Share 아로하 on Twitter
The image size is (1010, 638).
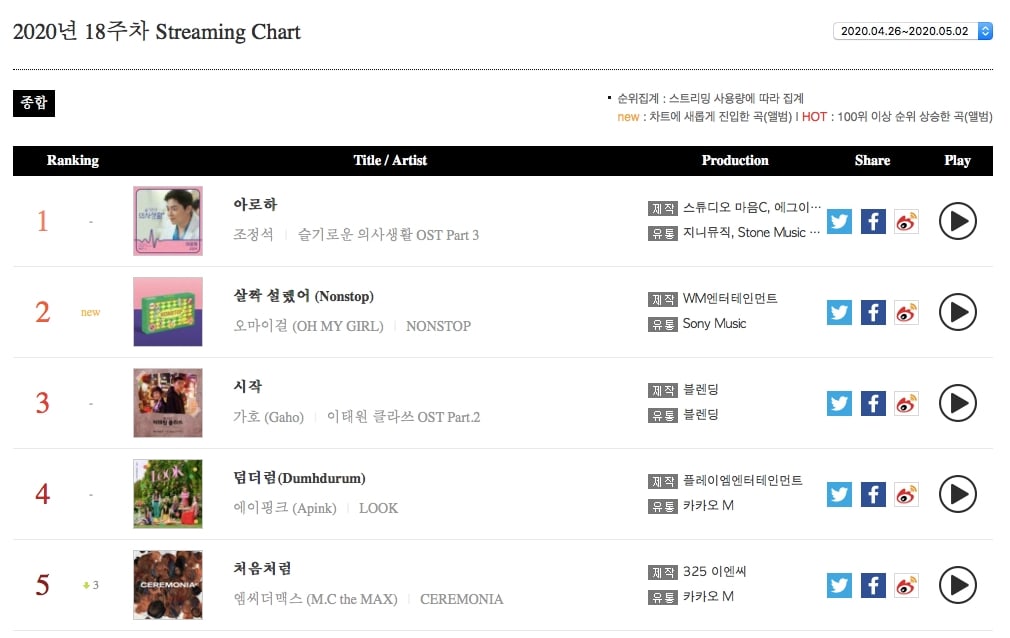(x=839, y=222)
